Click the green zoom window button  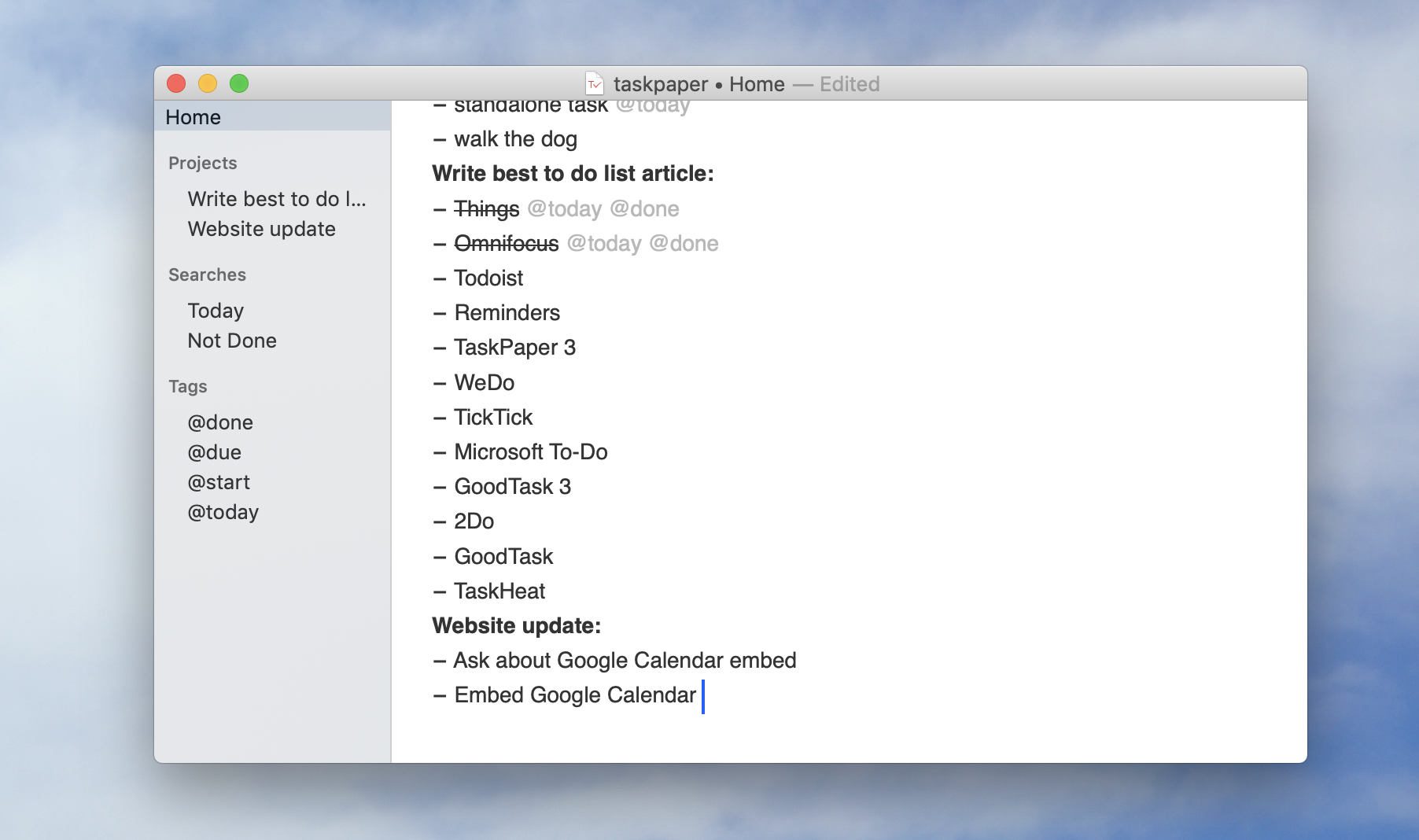239,83
